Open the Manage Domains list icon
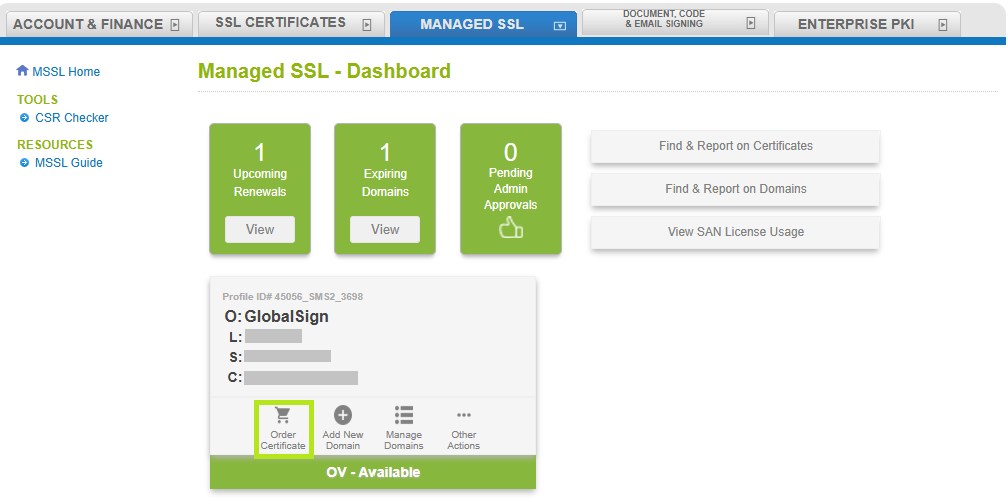1008x504 pixels. coord(404,415)
